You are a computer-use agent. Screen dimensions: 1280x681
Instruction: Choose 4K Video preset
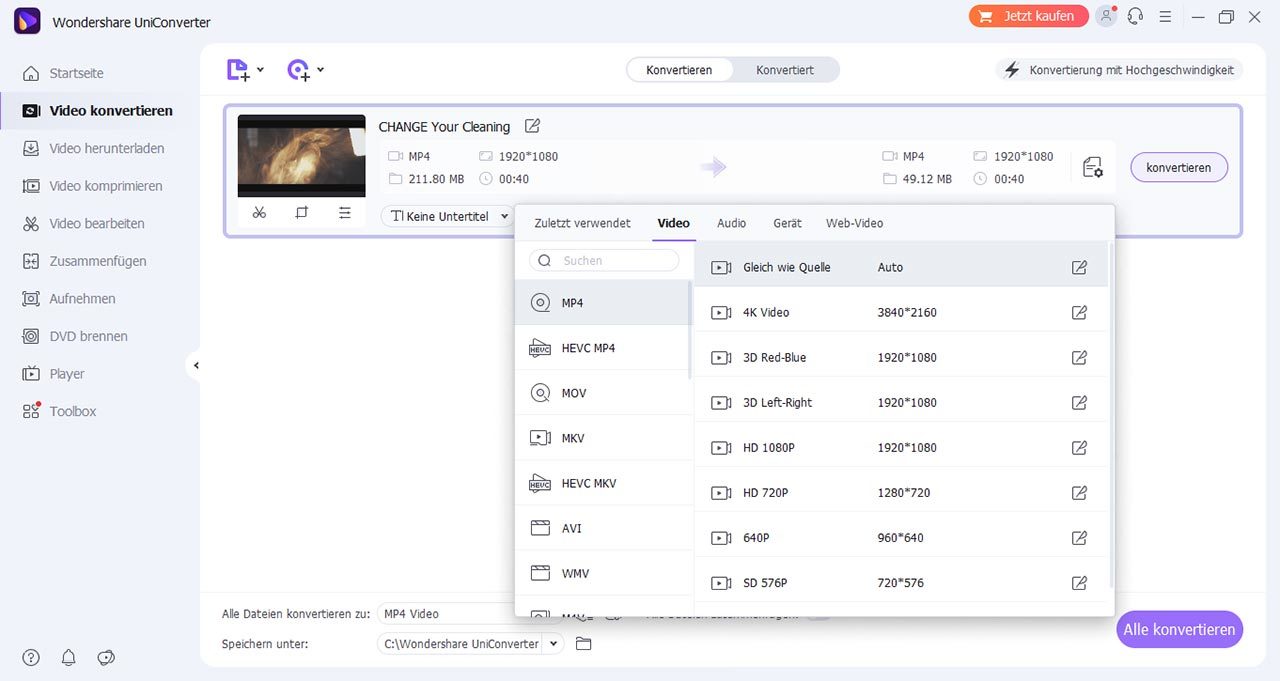click(x=900, y=312)
